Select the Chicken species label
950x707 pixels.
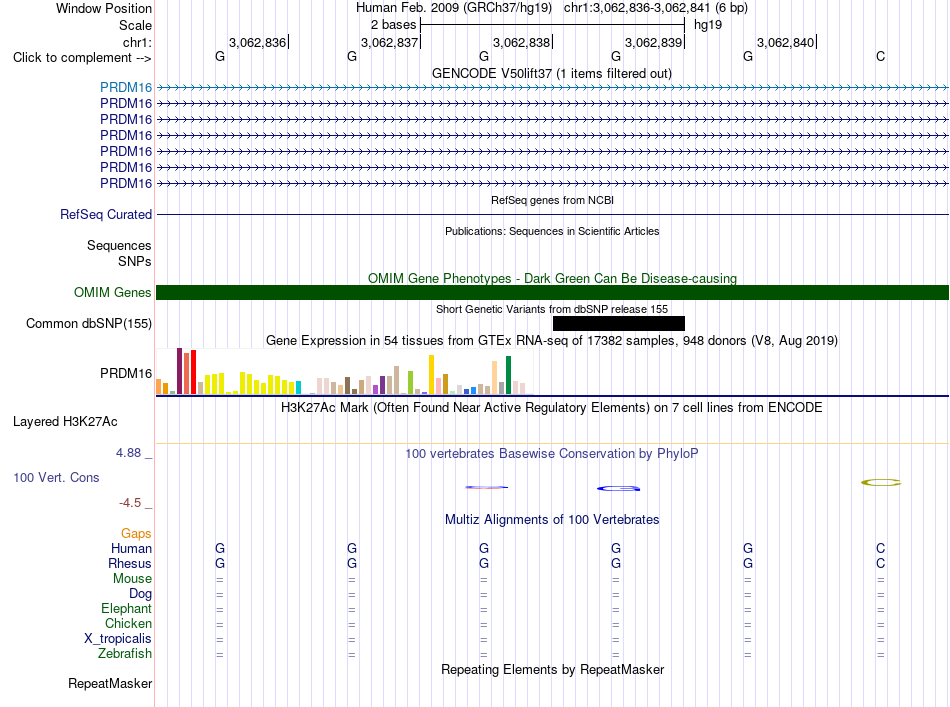click(x=128, y=623)
